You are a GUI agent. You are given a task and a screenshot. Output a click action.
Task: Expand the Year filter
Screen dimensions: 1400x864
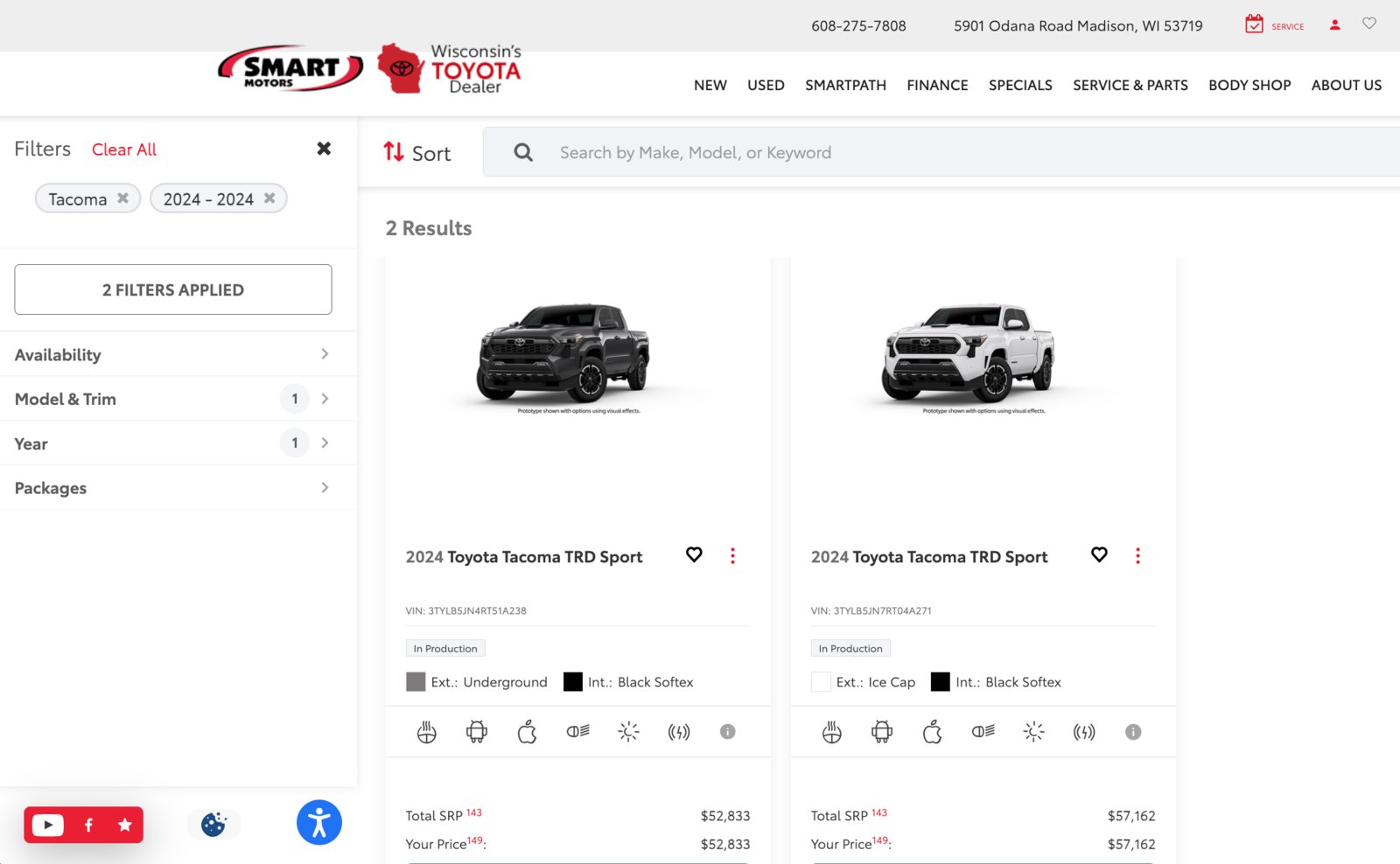point(173,443)
